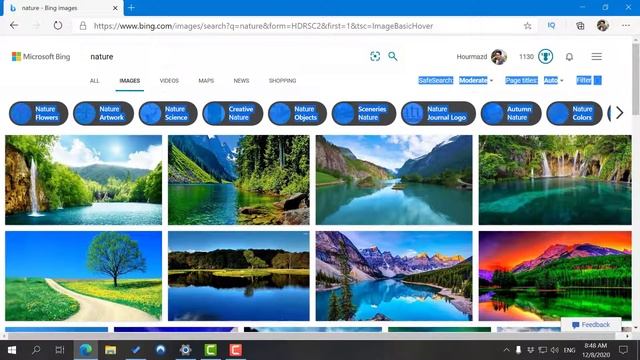Viewport: 640px width, 360px height.
Task: Open lone tree and path image
Action: click(83, 276)
